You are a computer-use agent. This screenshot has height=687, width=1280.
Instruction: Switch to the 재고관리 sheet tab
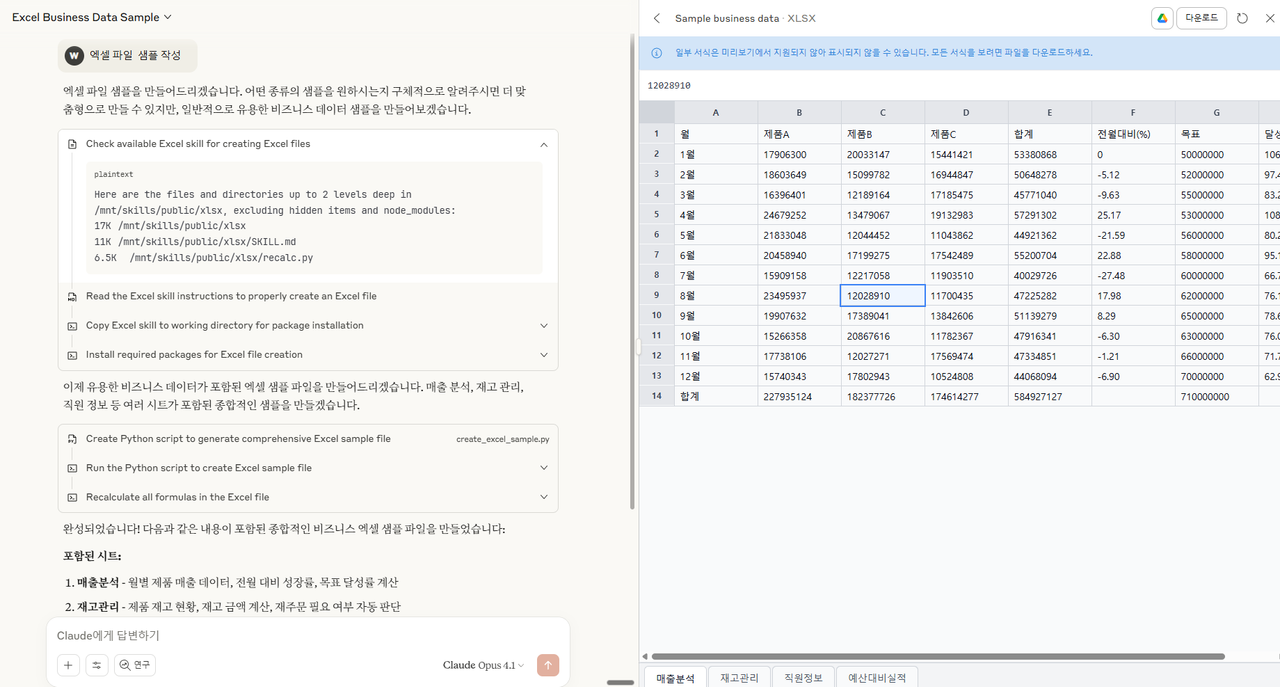tap(739, 677)
